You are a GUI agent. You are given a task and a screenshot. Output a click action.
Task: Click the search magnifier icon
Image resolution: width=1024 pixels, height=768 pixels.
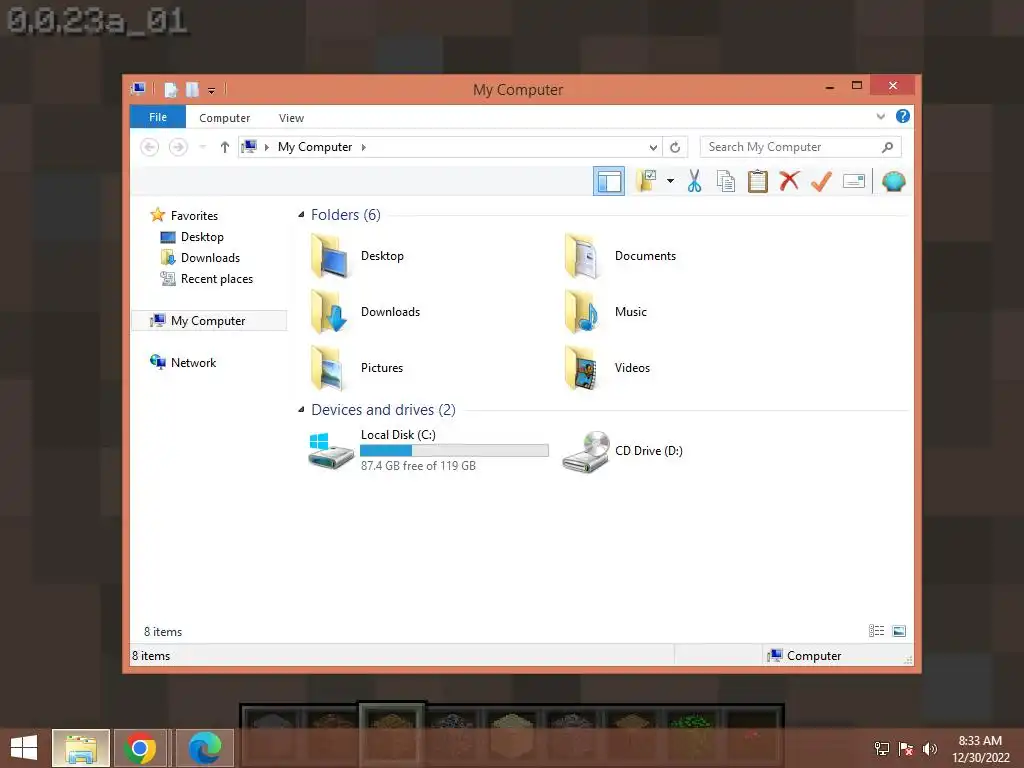[888, 147]
